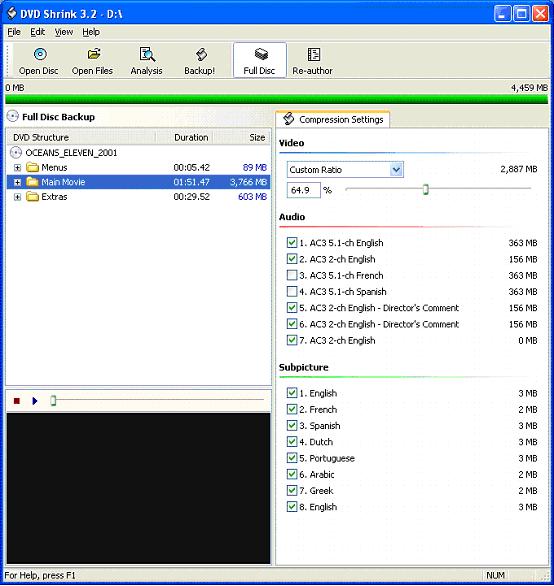Image resolution: width=554 pixels, height=586 pixels.
Task: Open the File menu
Action: (x=14, y=32)
